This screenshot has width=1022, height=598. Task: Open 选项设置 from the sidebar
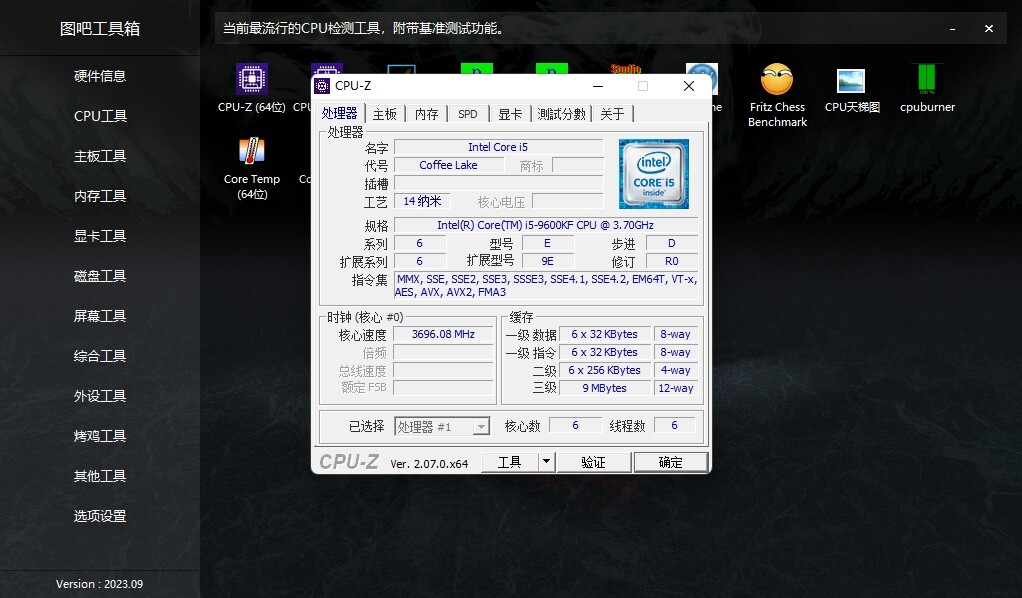[99, 516]
